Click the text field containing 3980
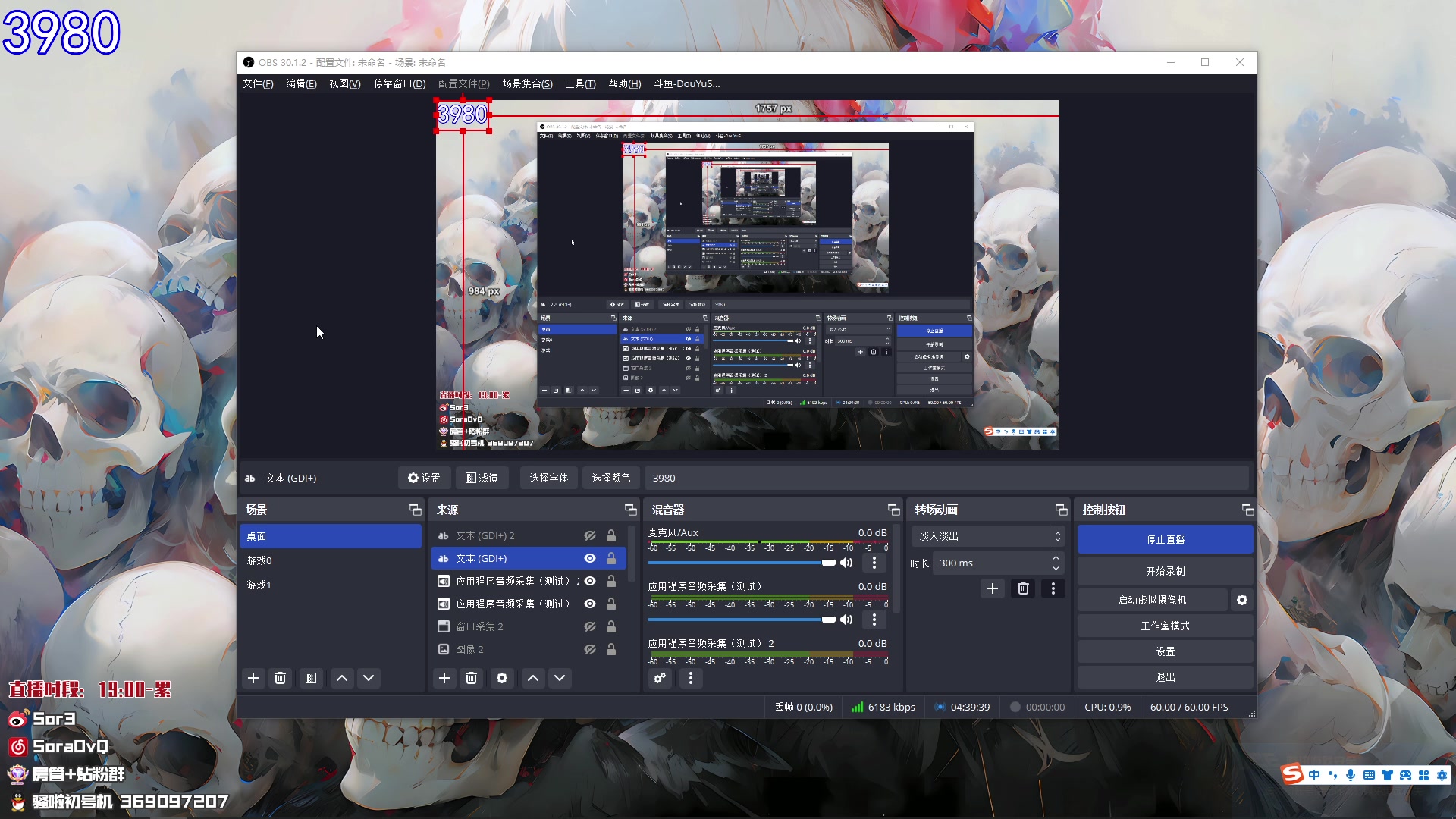 click(x=946, y=478)
